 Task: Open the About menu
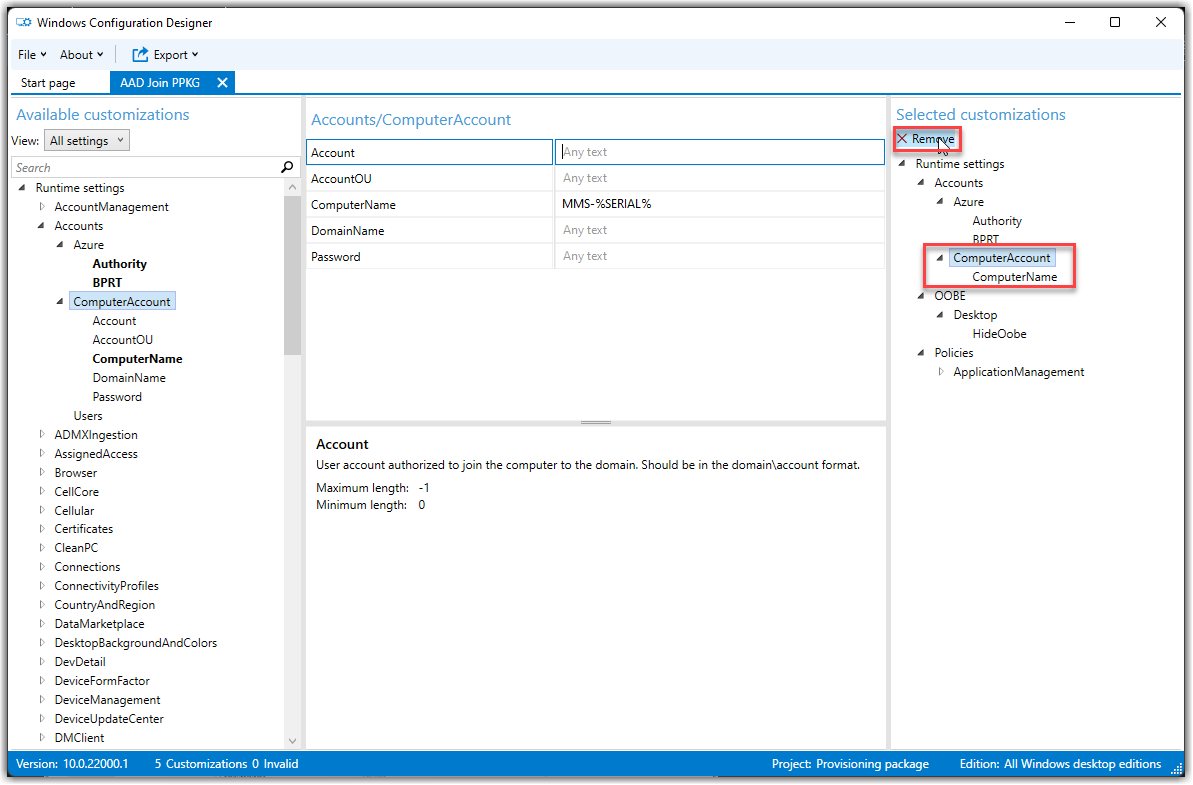(81, 55)
